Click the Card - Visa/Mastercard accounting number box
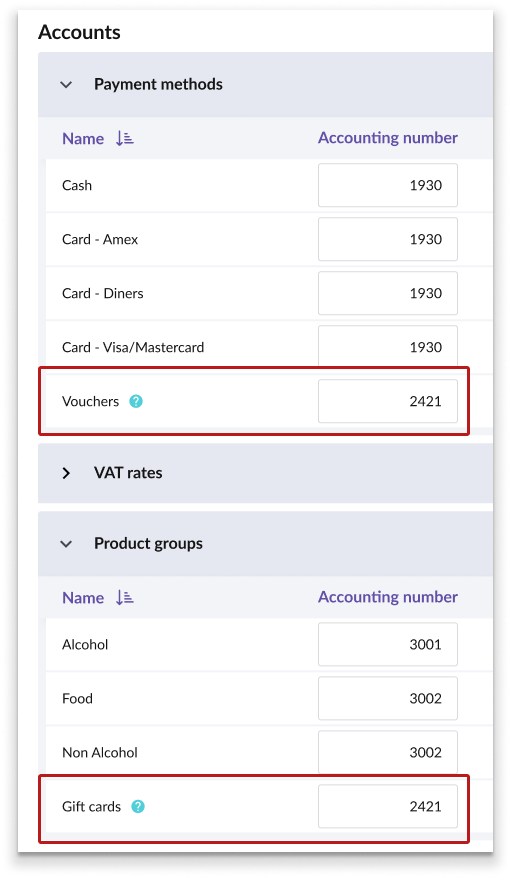 388,346
